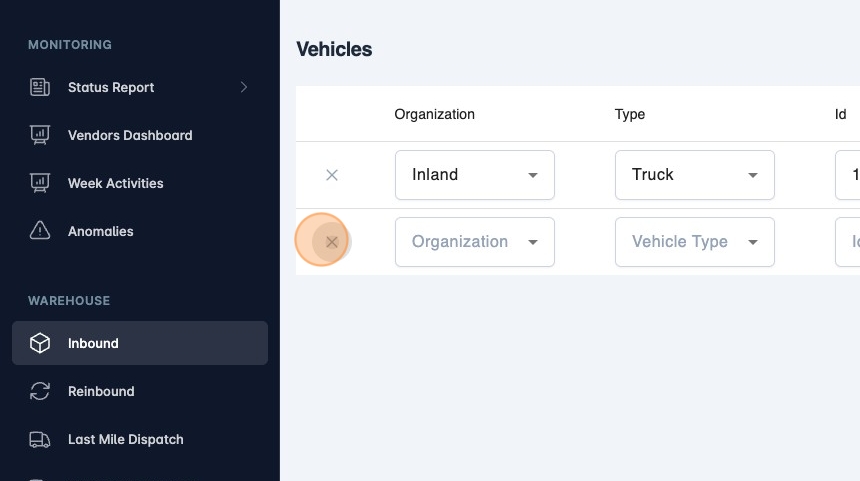Click the Id field in the Inland row
The height and width of the screenshot is (481, 860).
[x=848, y=175]
